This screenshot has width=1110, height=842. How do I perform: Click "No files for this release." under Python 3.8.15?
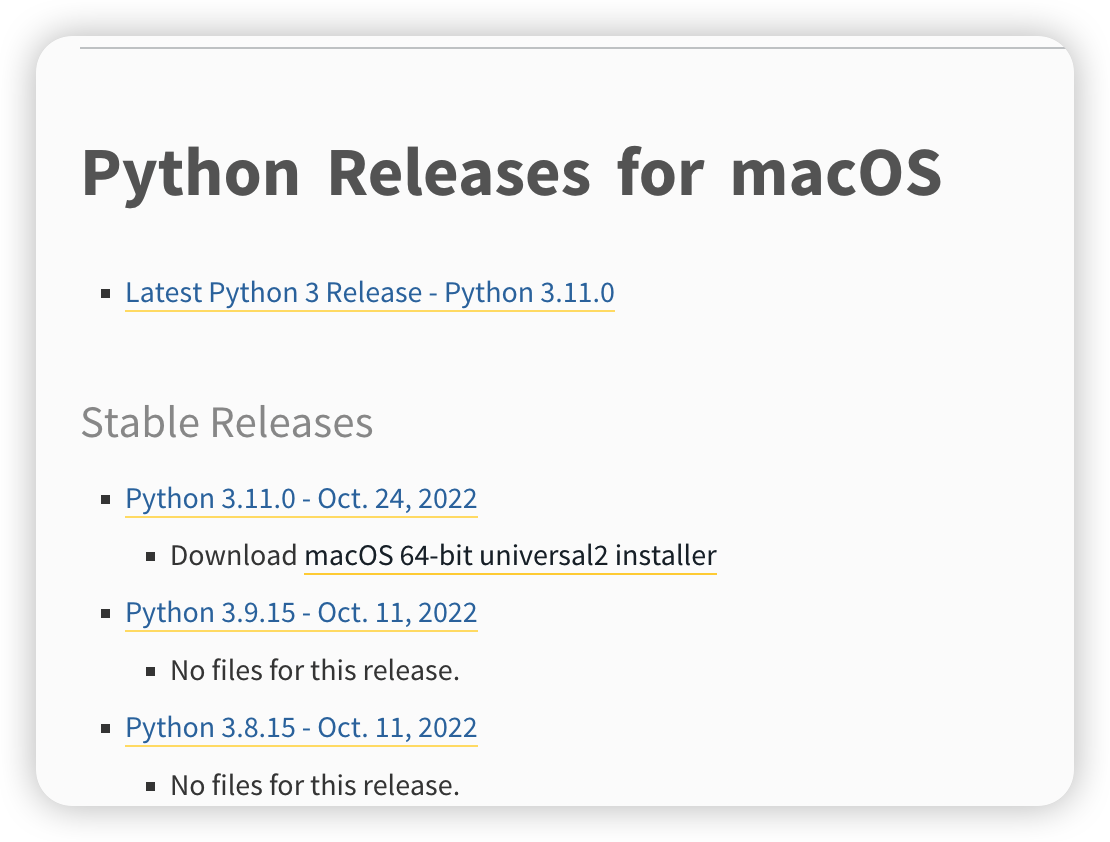click(315, 785)
